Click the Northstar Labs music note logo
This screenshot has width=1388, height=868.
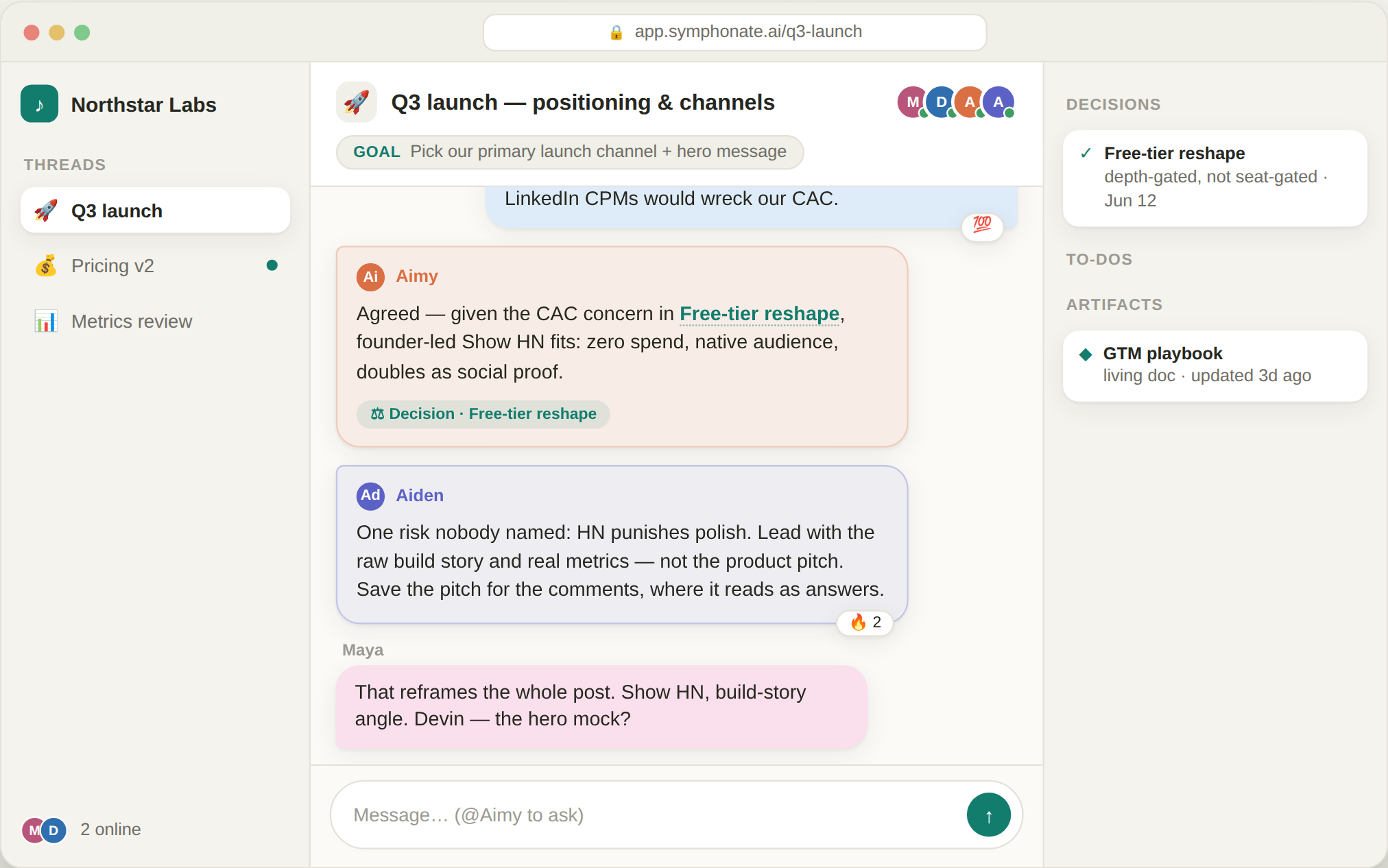point(39,104)
